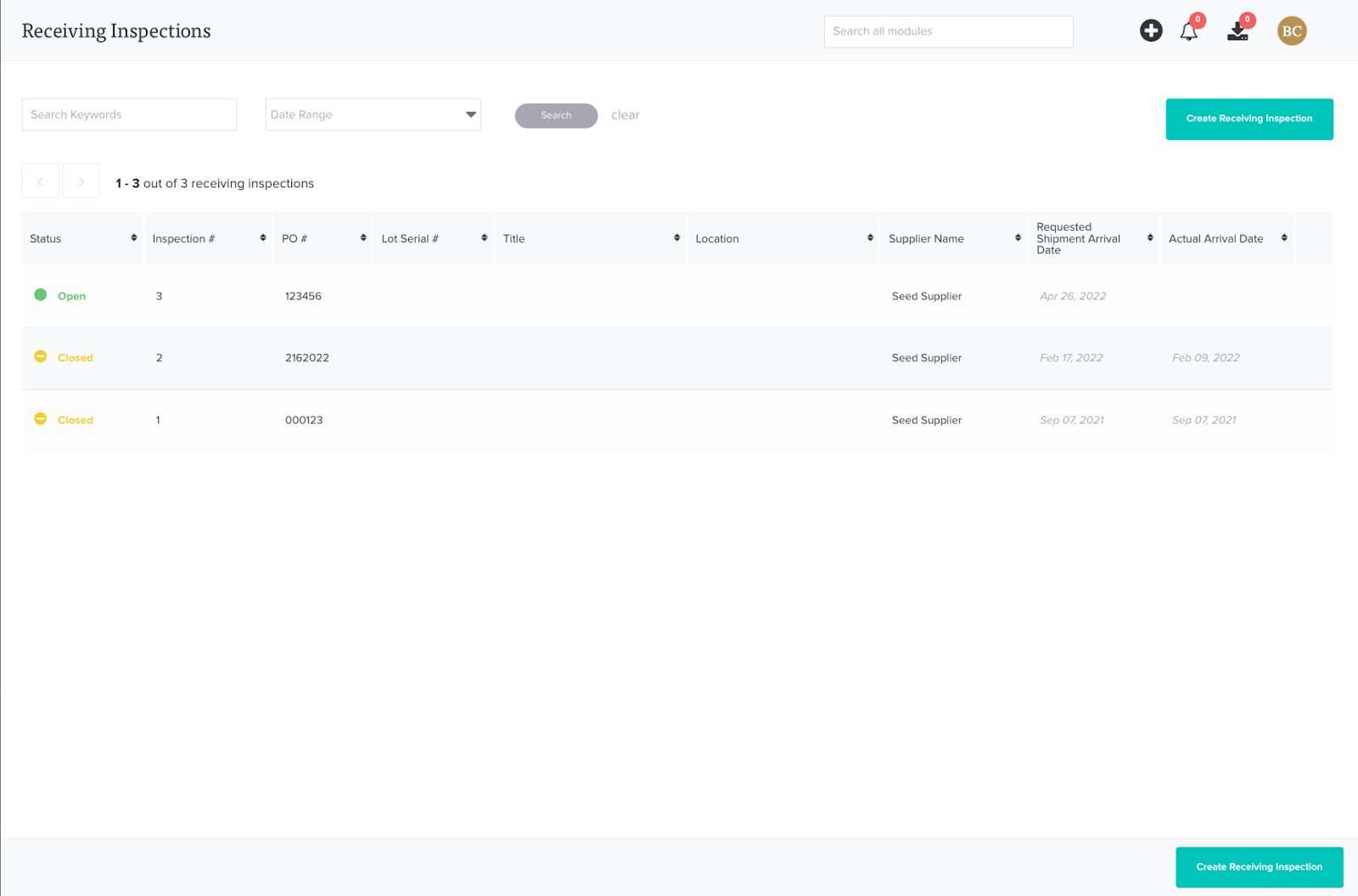1358x896 pixels.
Task: Click the Search button
Action: (x=556, y=115)
